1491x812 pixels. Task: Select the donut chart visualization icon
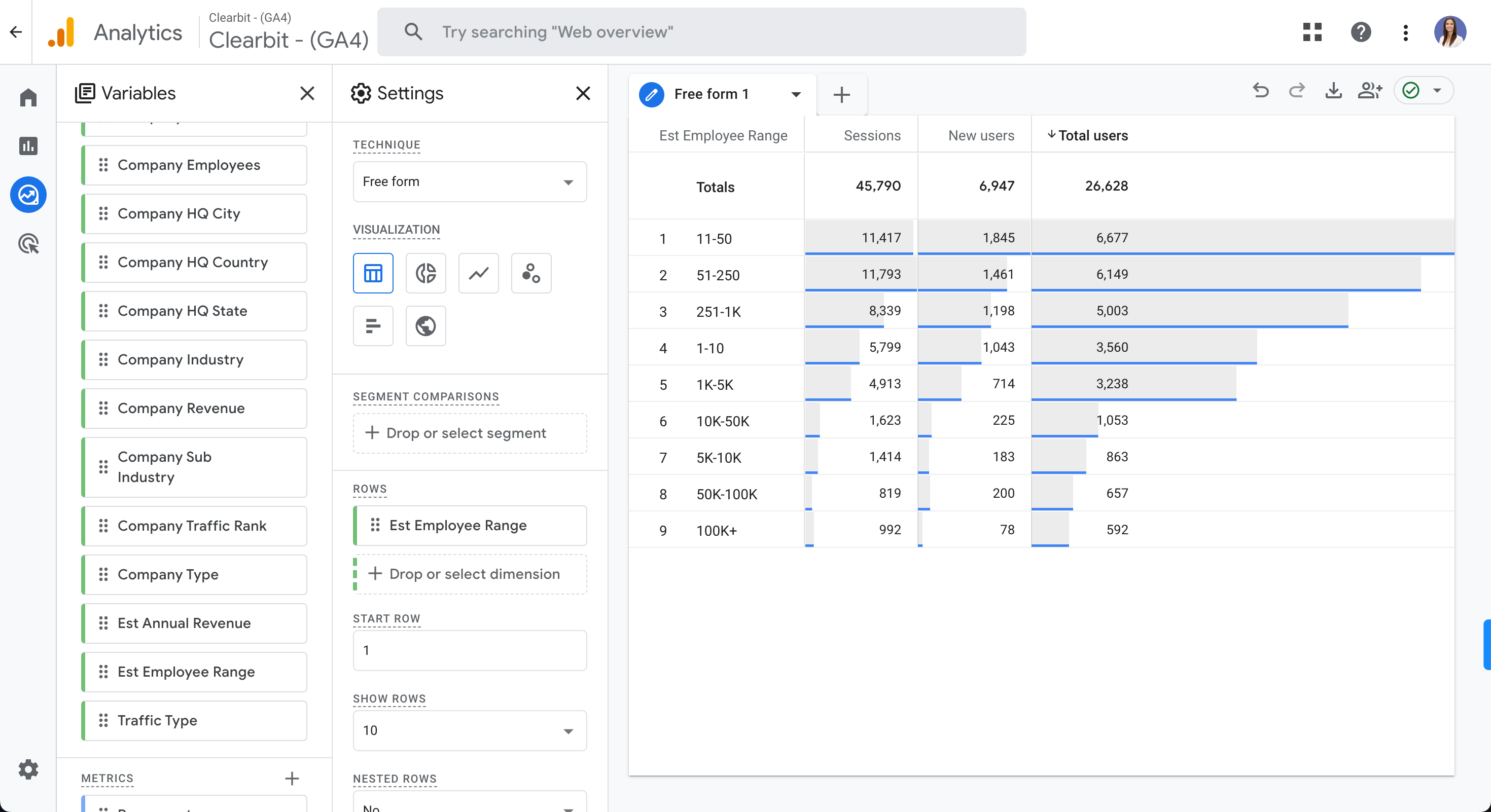point(425,273)
